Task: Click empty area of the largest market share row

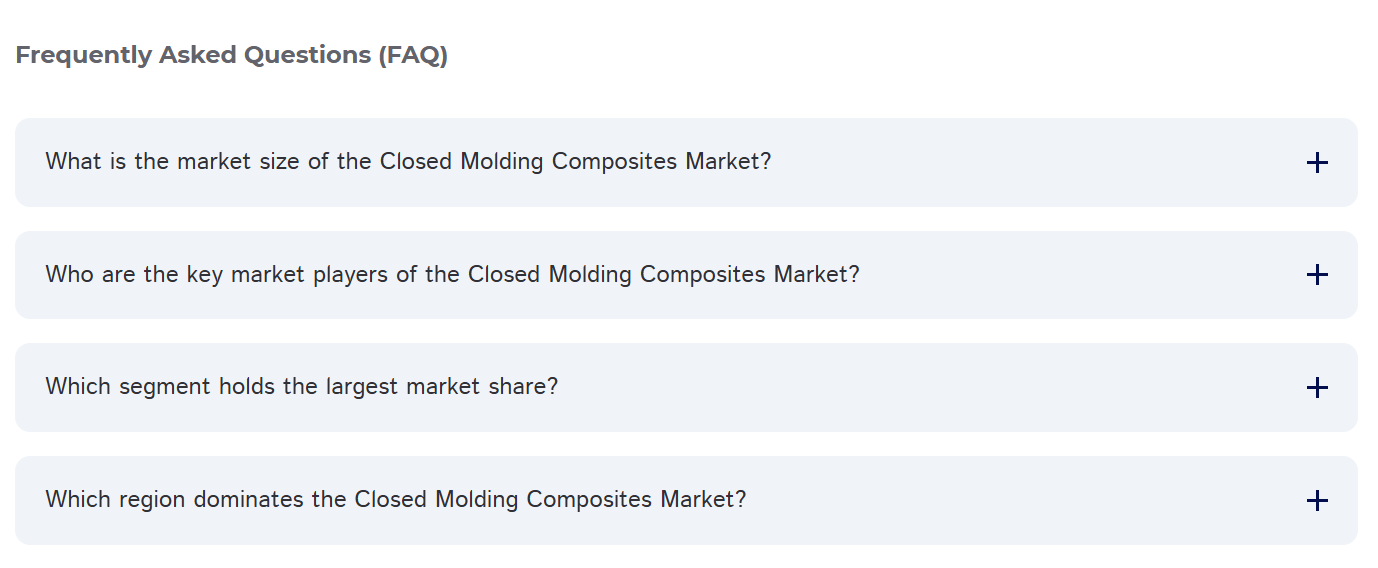Action: [x=930, y=388]
